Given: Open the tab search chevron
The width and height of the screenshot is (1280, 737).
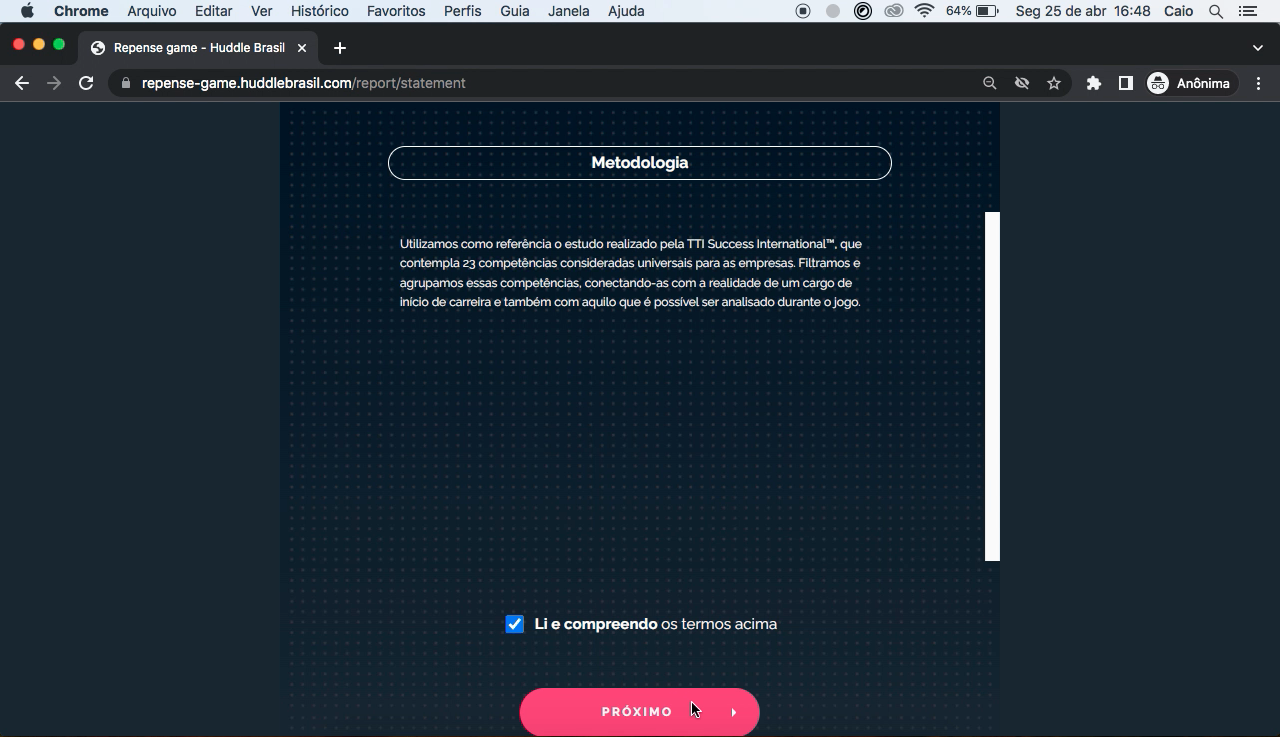Looking at the screenshot, I should pos(1257,46).
